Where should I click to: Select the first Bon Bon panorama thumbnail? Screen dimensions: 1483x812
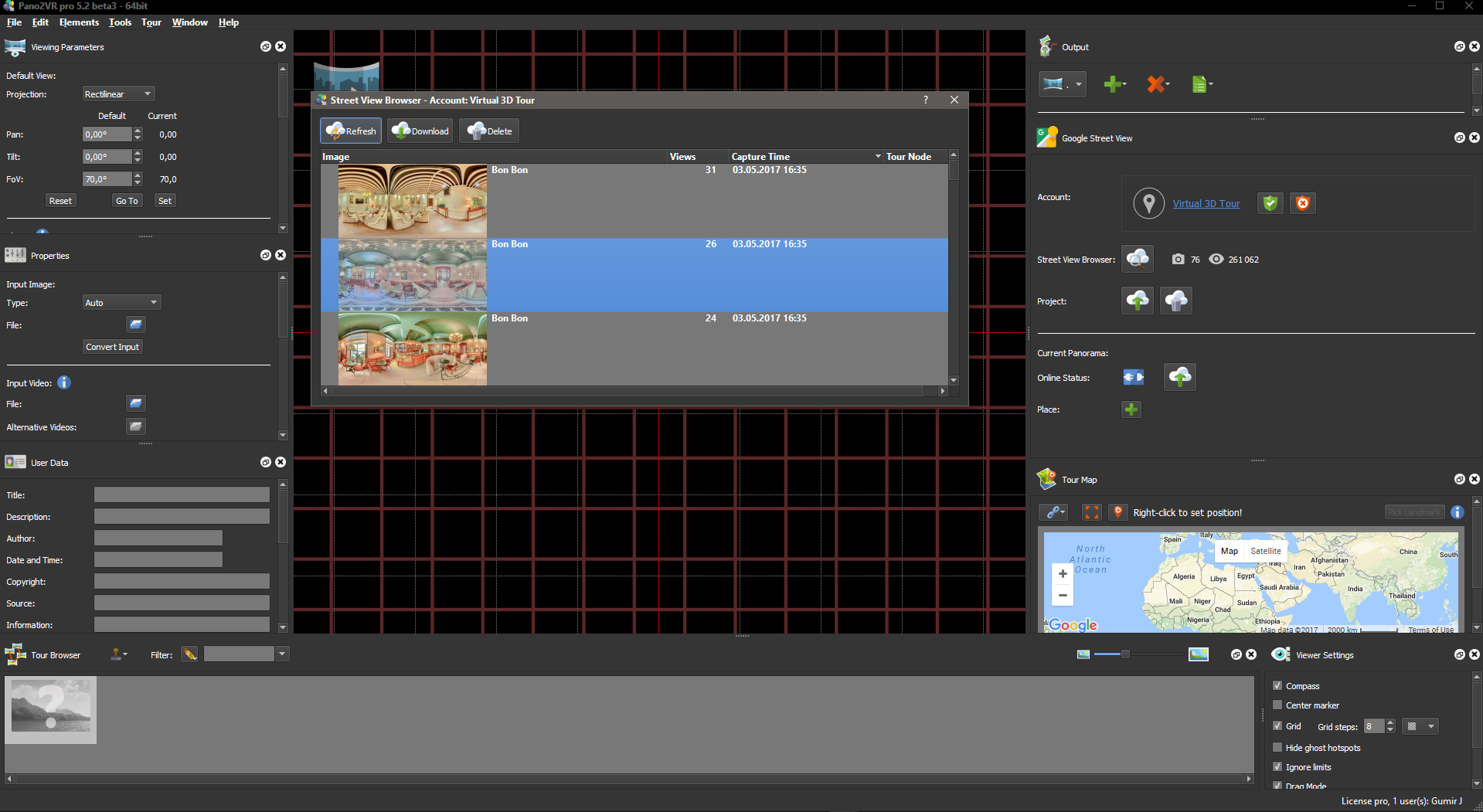[x=413, y=201]
